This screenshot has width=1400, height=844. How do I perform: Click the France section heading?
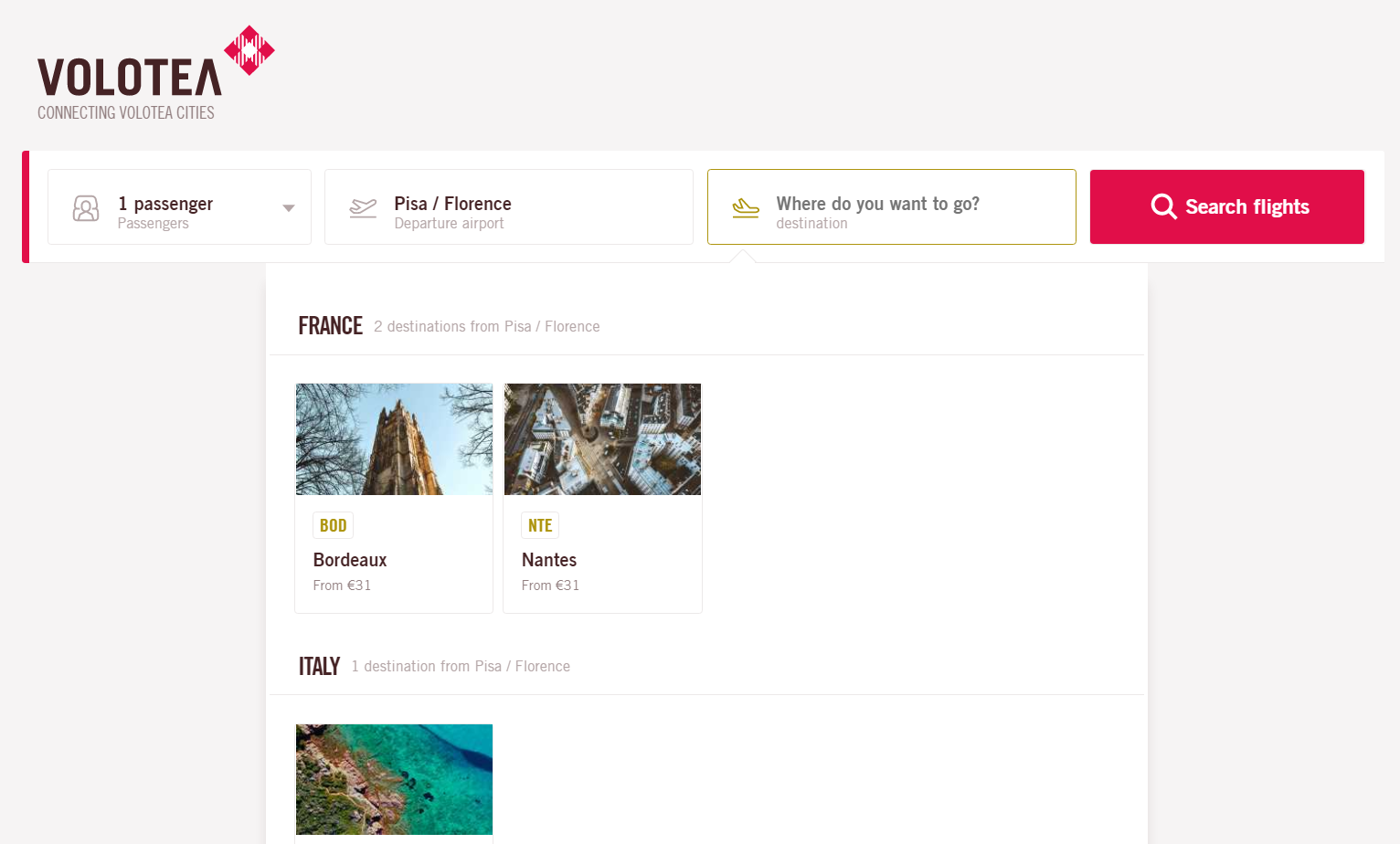[x=331, y=326]
